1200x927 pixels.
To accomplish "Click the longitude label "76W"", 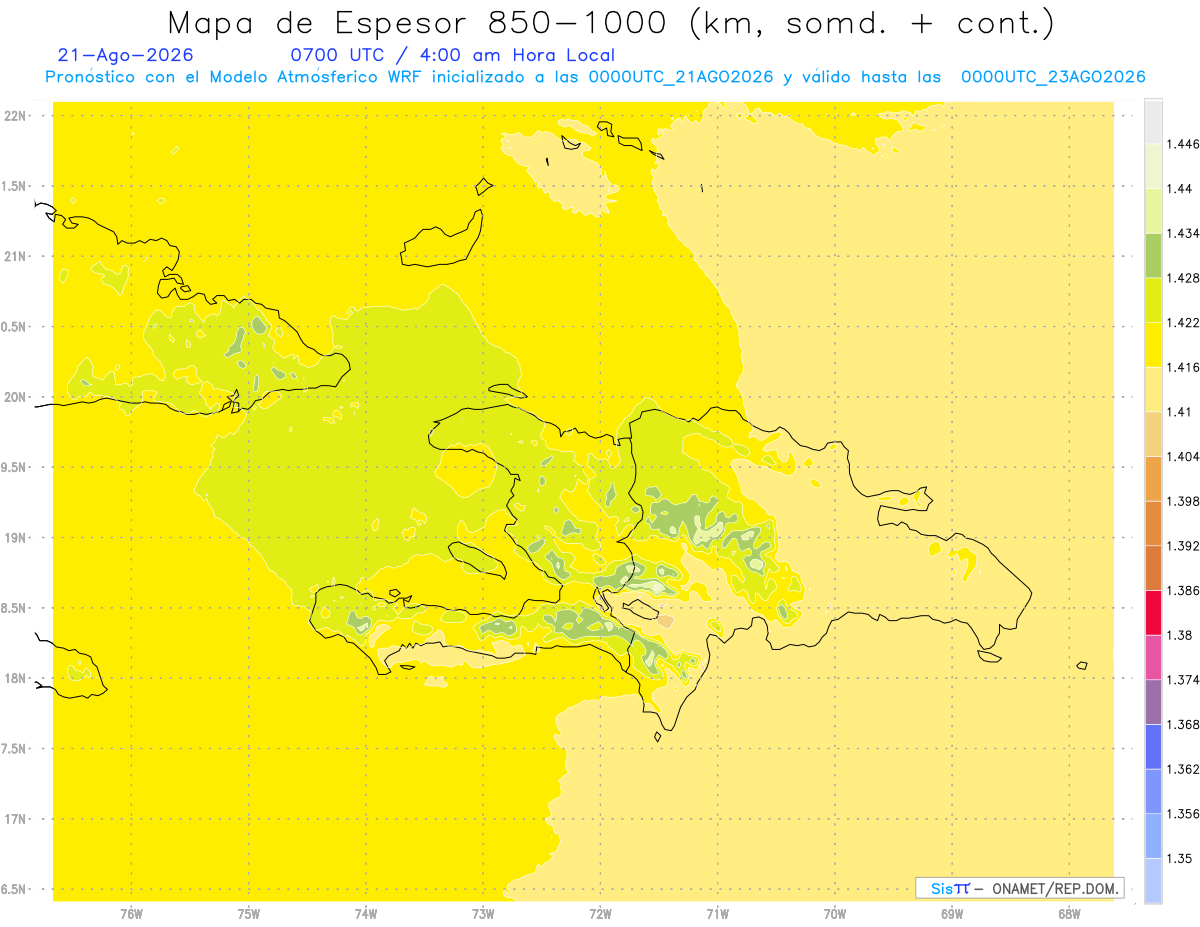I will [131, 913].
